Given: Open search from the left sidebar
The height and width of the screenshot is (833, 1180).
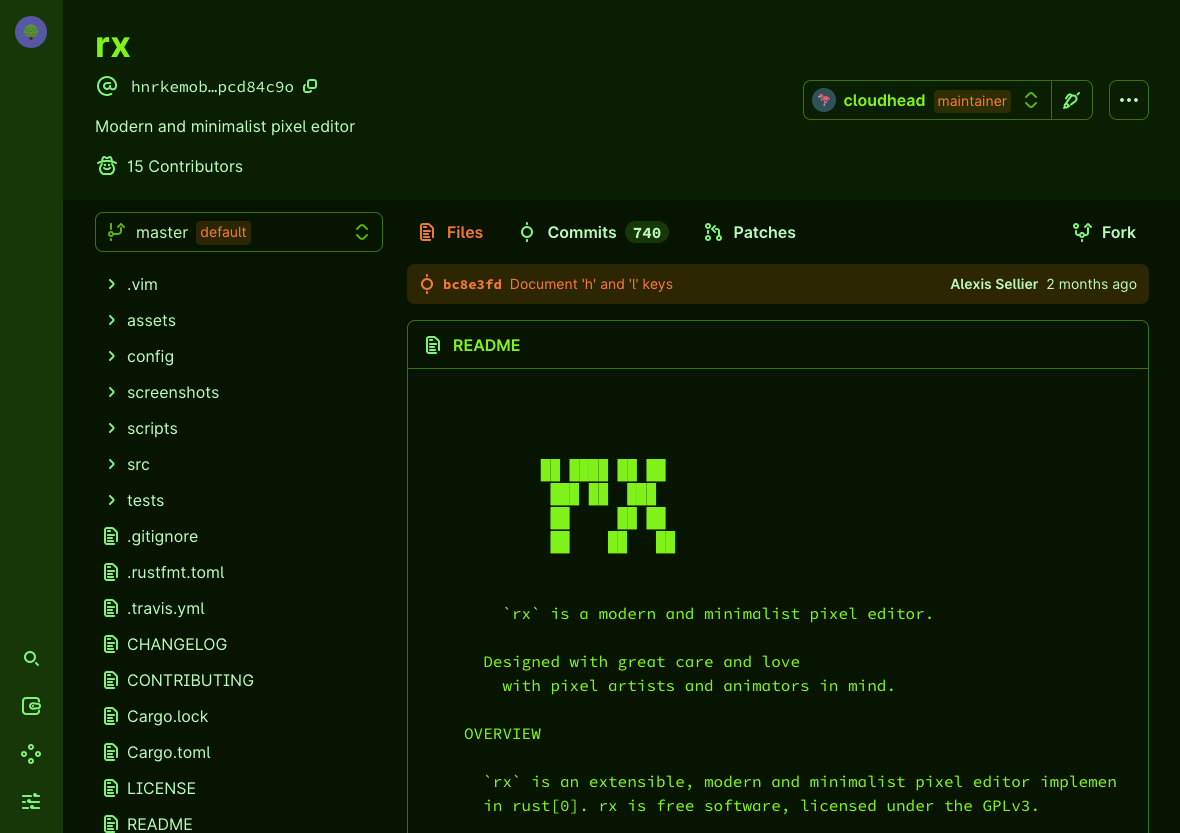Looking at the screenshot, I should tap(30, 658).
